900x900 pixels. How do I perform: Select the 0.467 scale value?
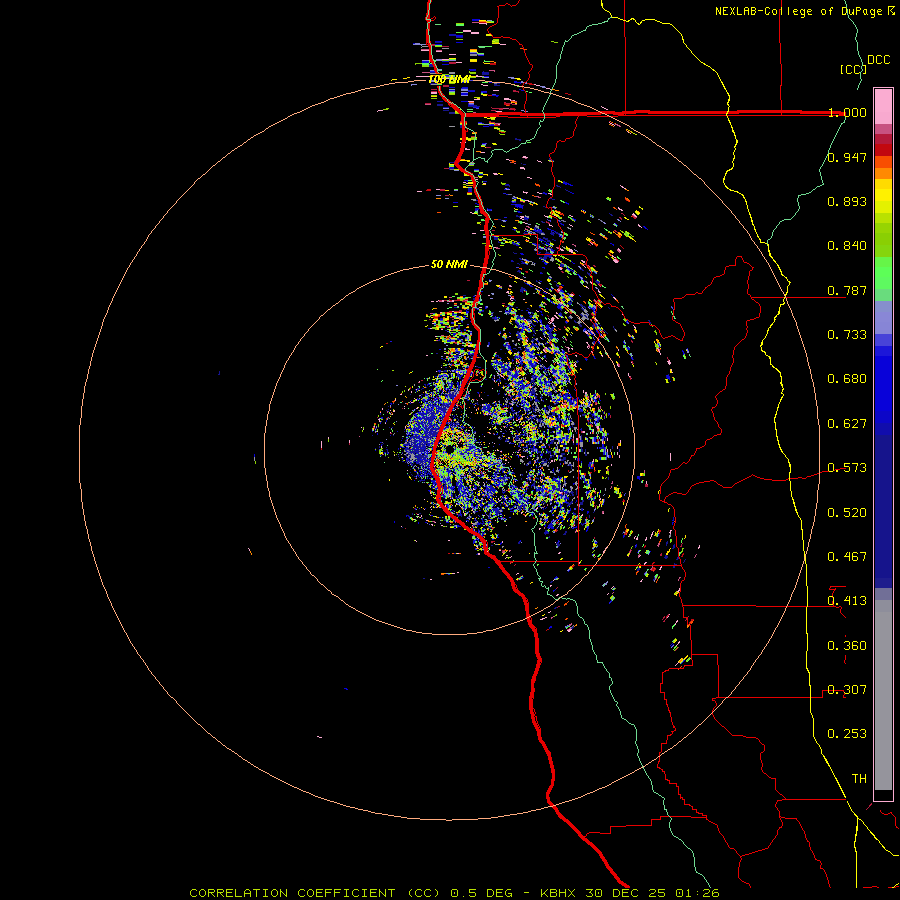(x=847, y=557)
